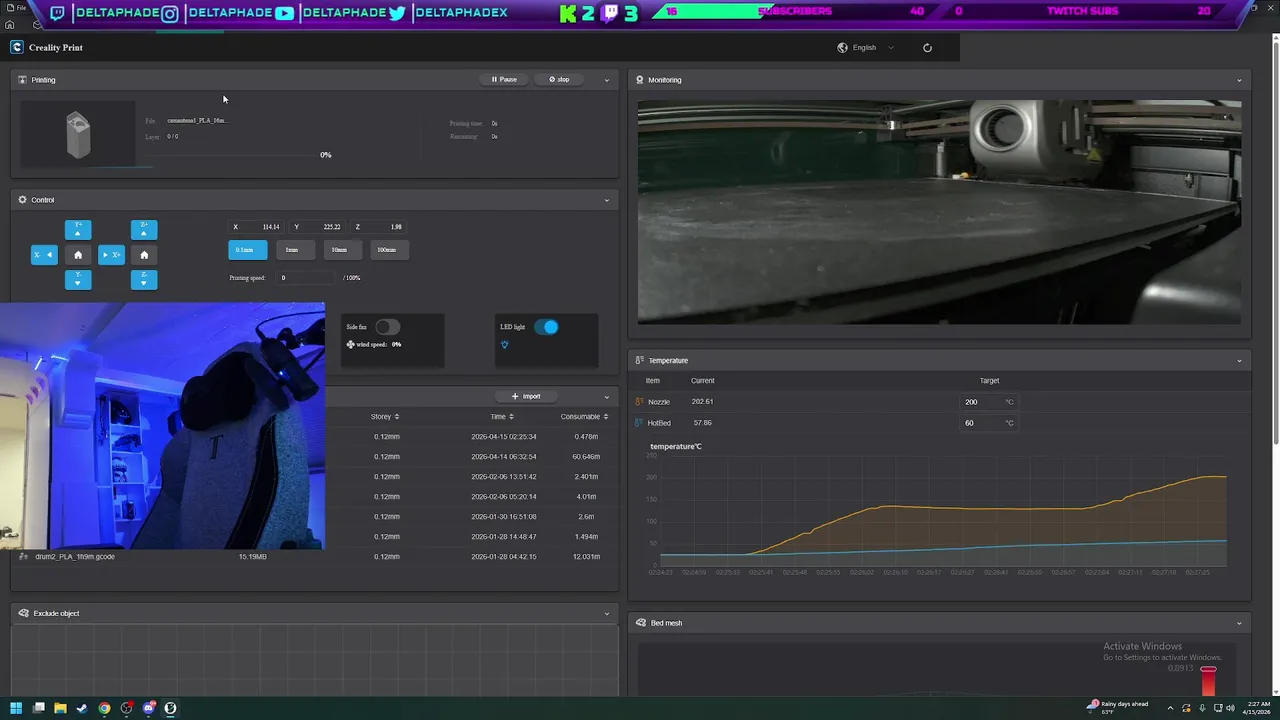Open Discord from taskbar

click(148, 708)
